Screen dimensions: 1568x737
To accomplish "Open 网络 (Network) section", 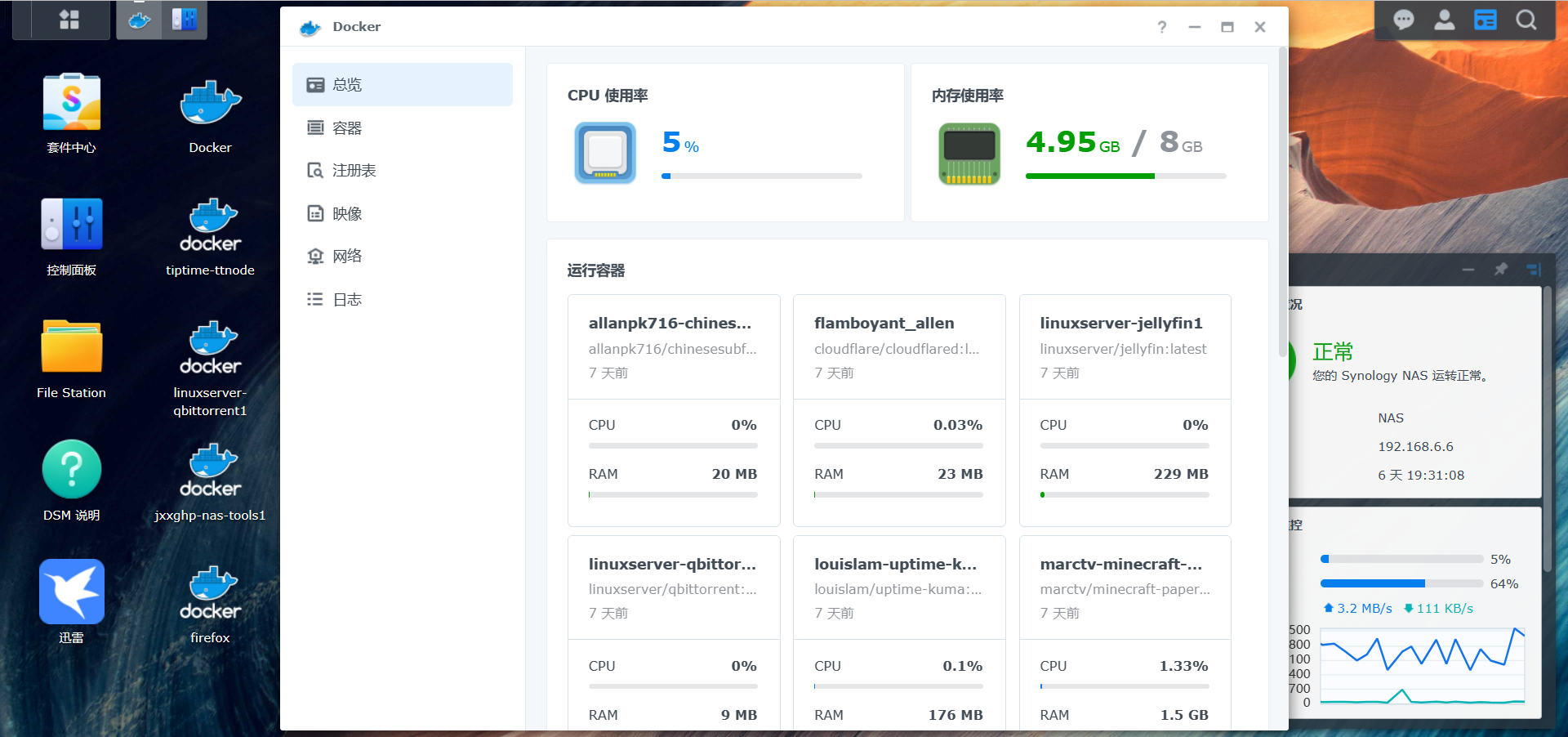I will pyautogui.click(x=403, y=256).
